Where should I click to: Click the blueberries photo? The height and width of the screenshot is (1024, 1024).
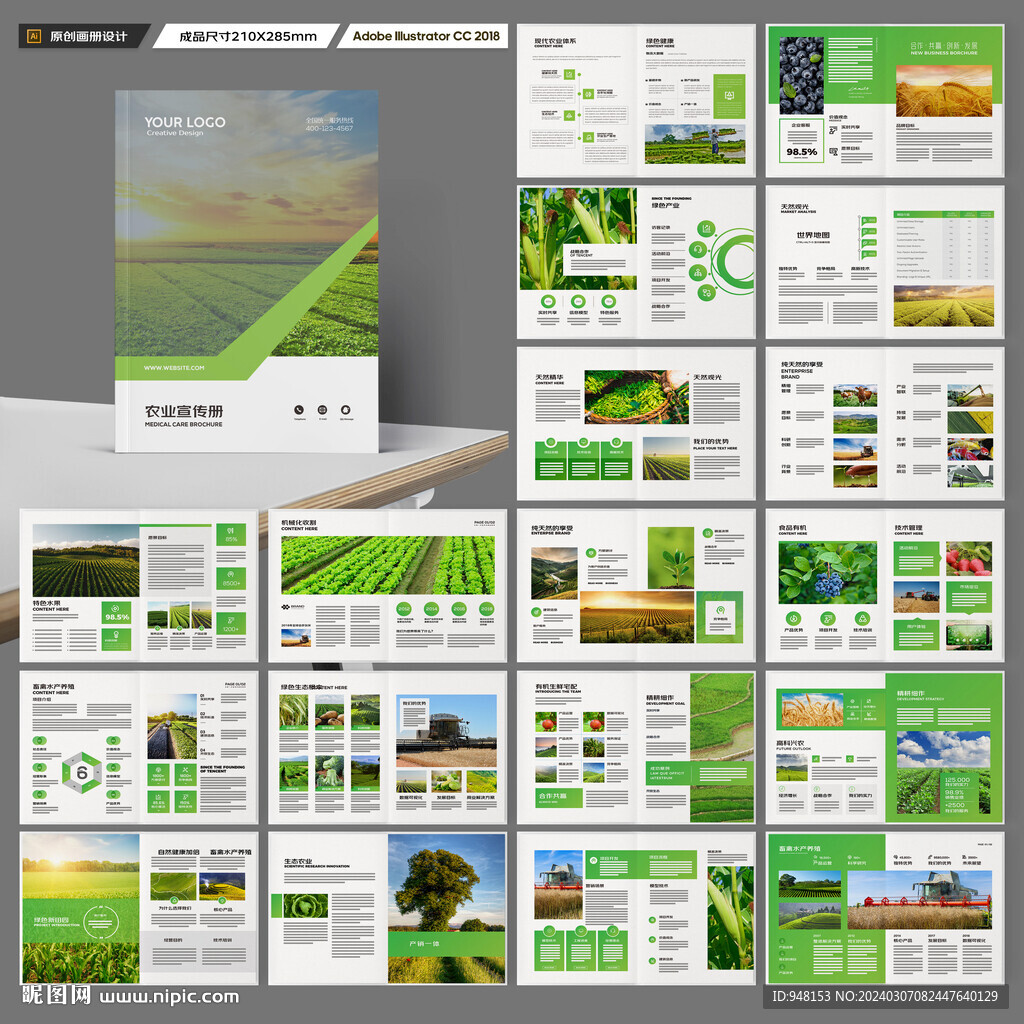point(801,76)
